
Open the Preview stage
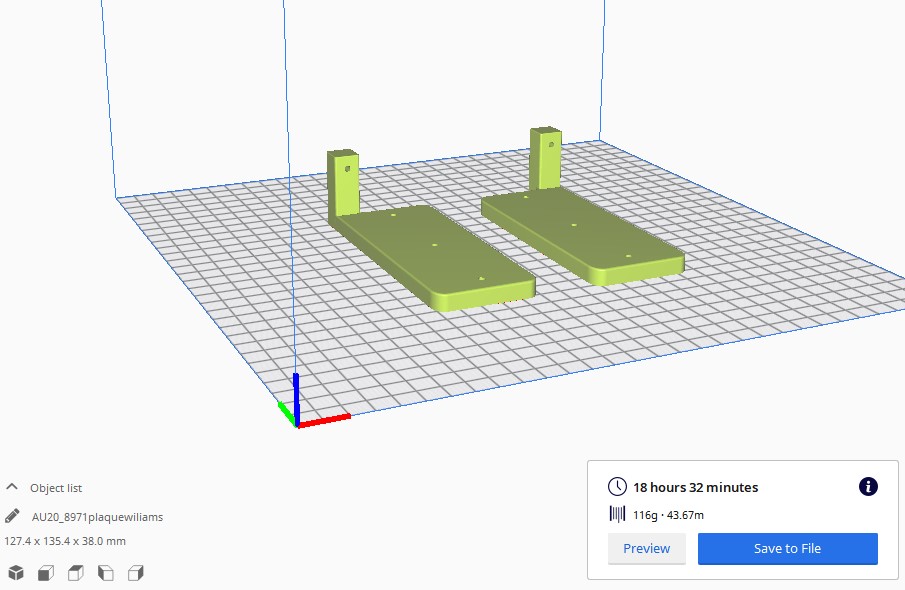(x=646, y=548)
